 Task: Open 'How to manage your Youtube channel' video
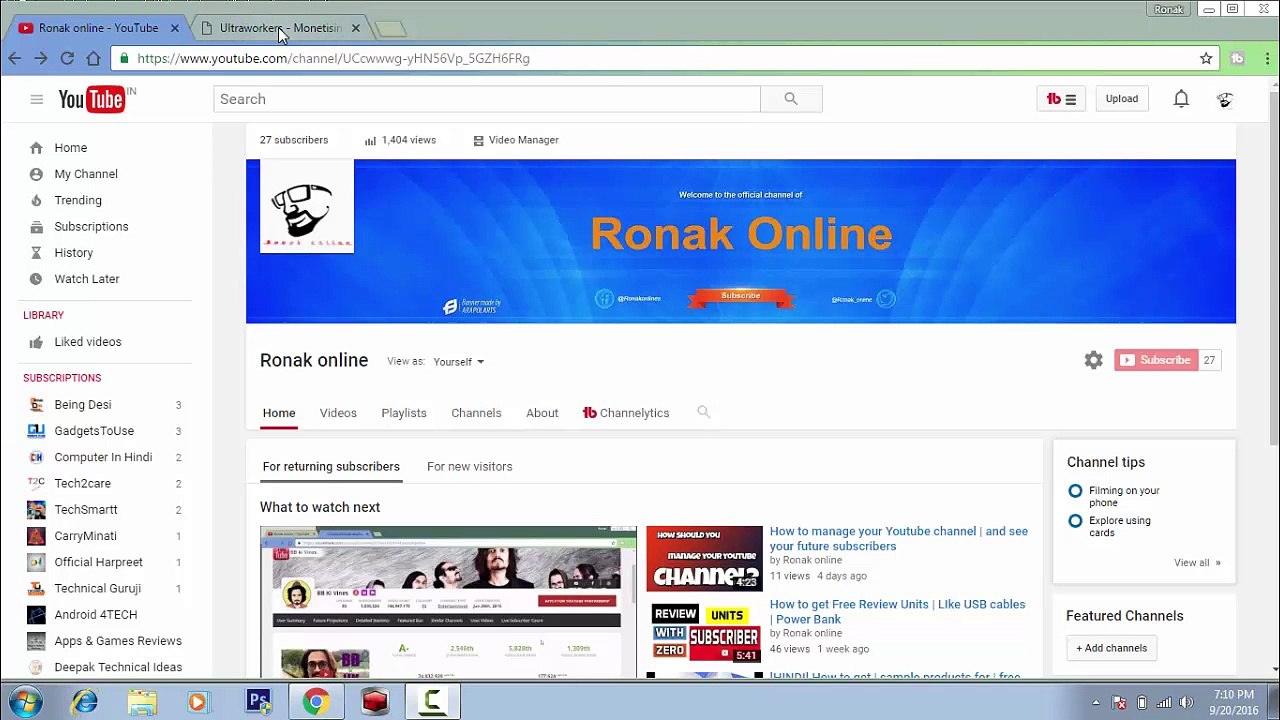coord(898,538)
